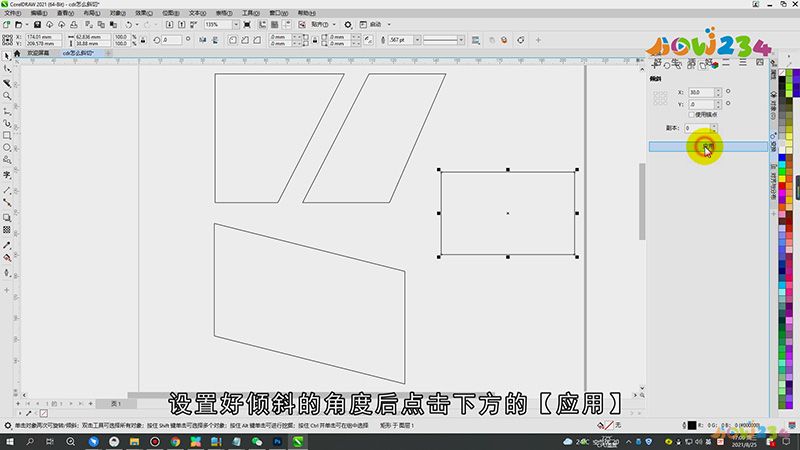
Task: Click the full-screen preview icon
Action: coord(247,24)
